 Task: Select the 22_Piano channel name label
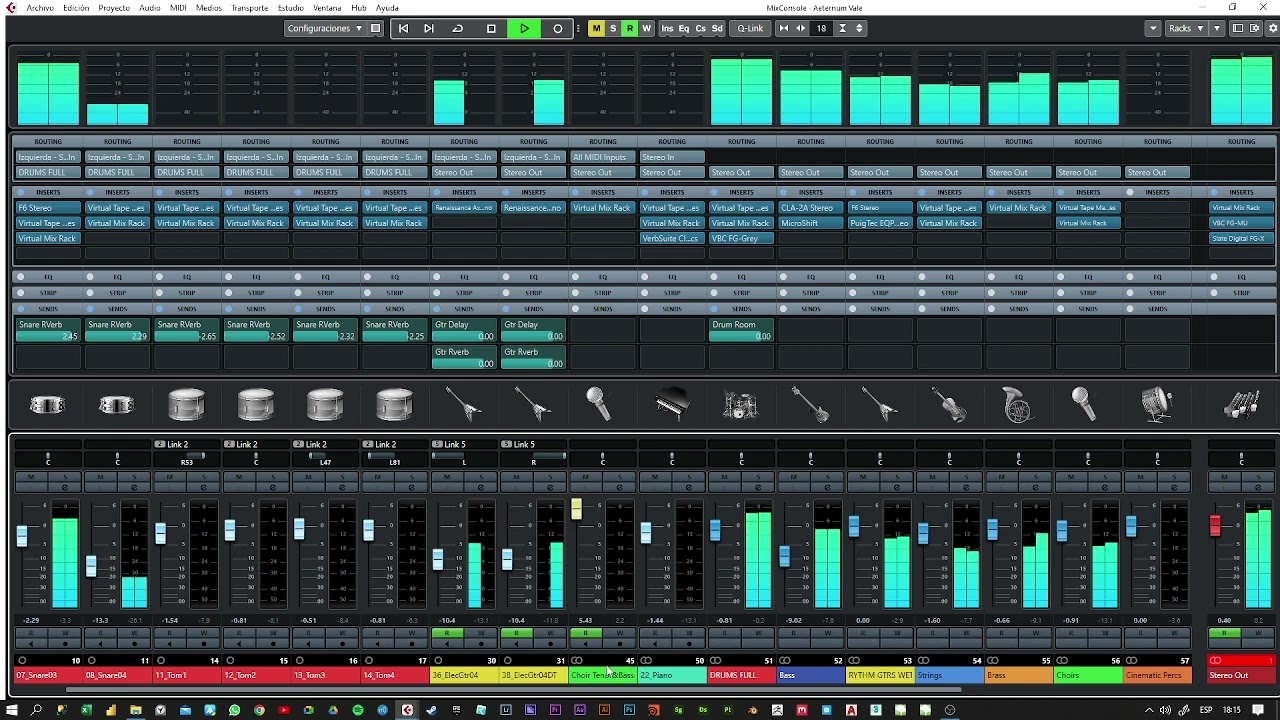[672, 675]
